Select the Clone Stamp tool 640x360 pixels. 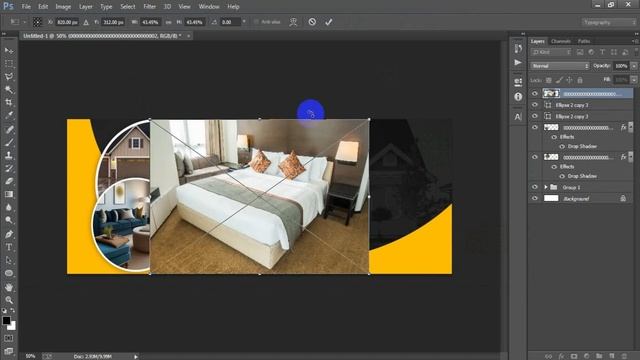pos(9,156)
